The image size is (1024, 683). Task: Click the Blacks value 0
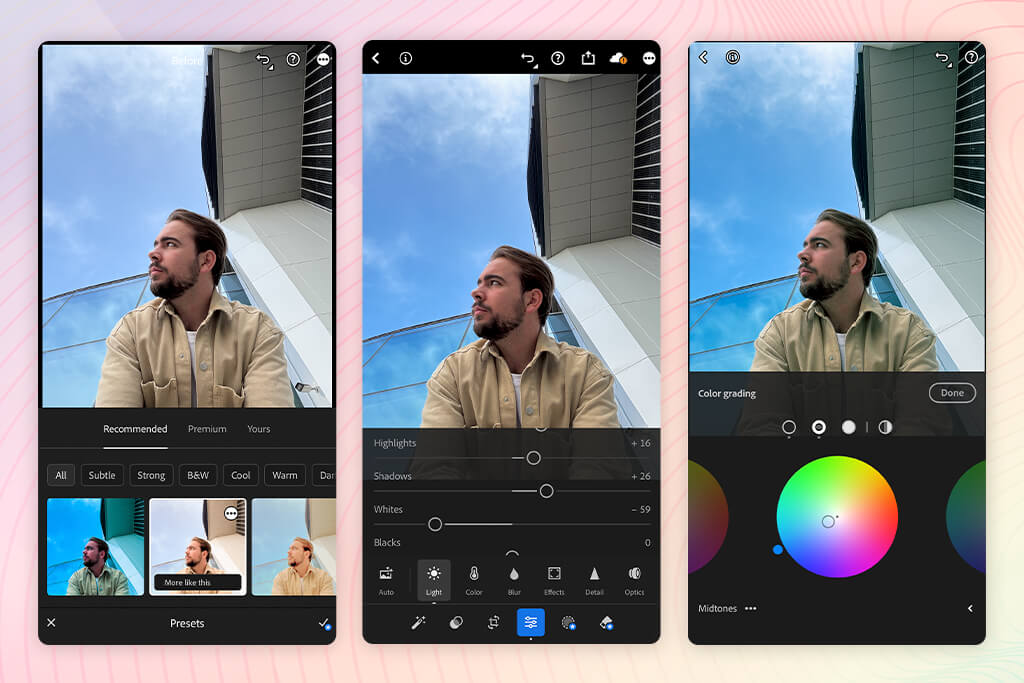pos(647,543)
